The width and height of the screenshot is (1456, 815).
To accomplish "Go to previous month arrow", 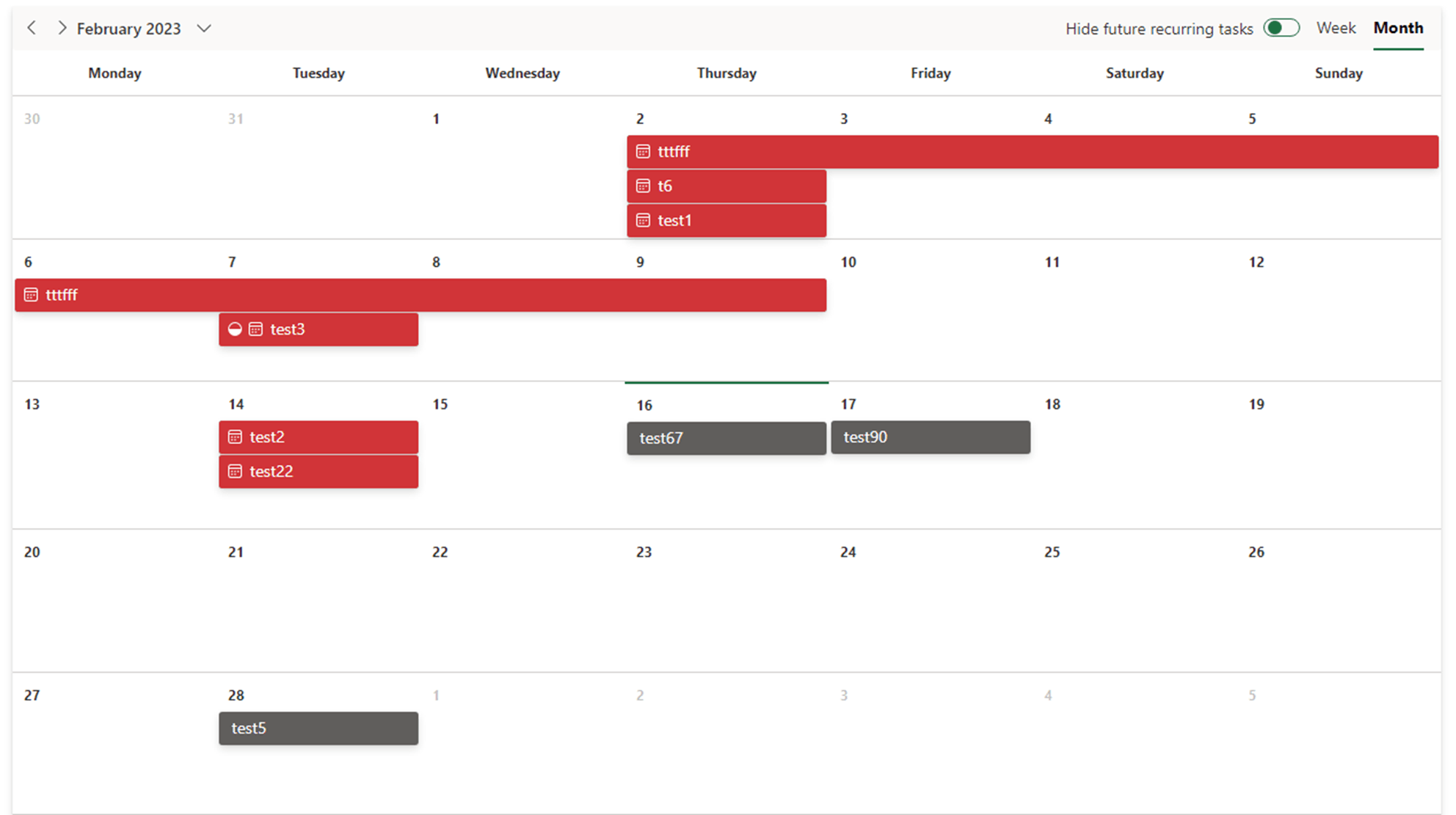I will (x=32, y=28).
